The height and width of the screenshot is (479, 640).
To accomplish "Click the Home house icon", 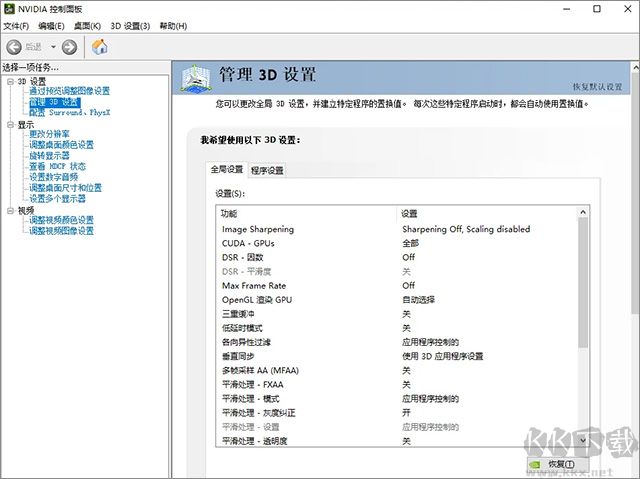I will 100,47.
